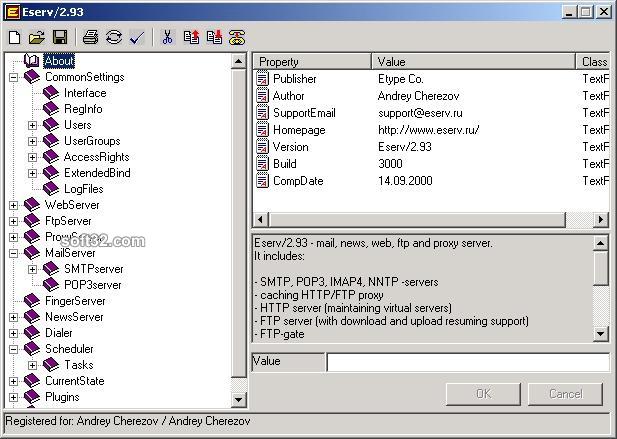Click the property list scroll right arrow
Viewport: 617px width, 439px height.
[600, 220]
